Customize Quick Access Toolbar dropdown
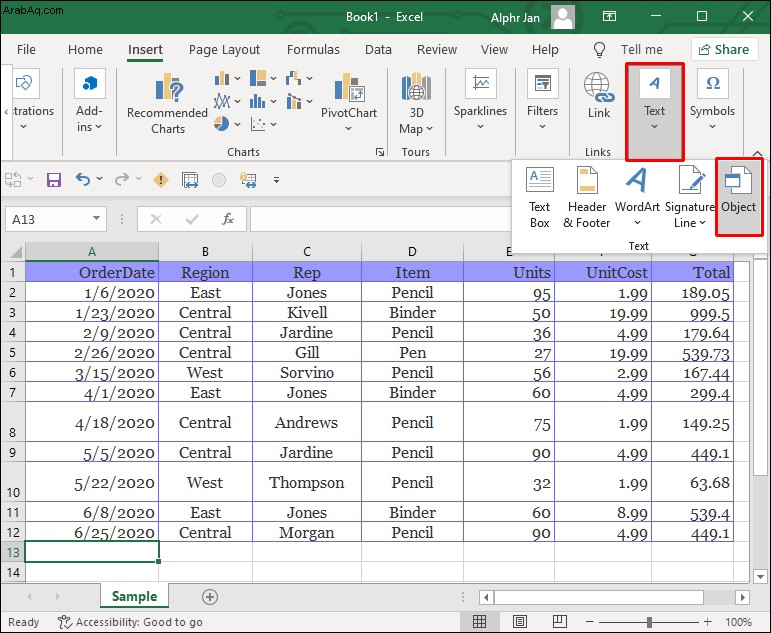Image resolution: width=771 pixels, height=633 pixels. pos(276,180)
